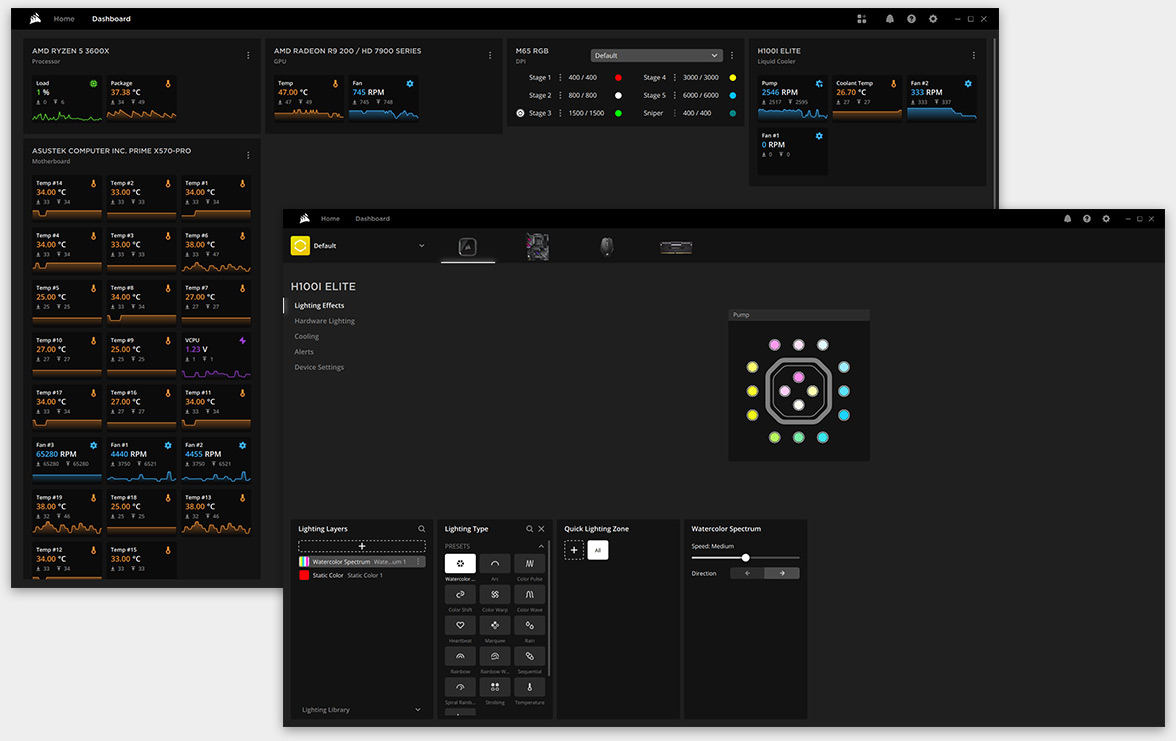The width and height of the screenshot is (1176, 741).
Task: Open Asustek motherboard card menu
Action: coord(248,155)
